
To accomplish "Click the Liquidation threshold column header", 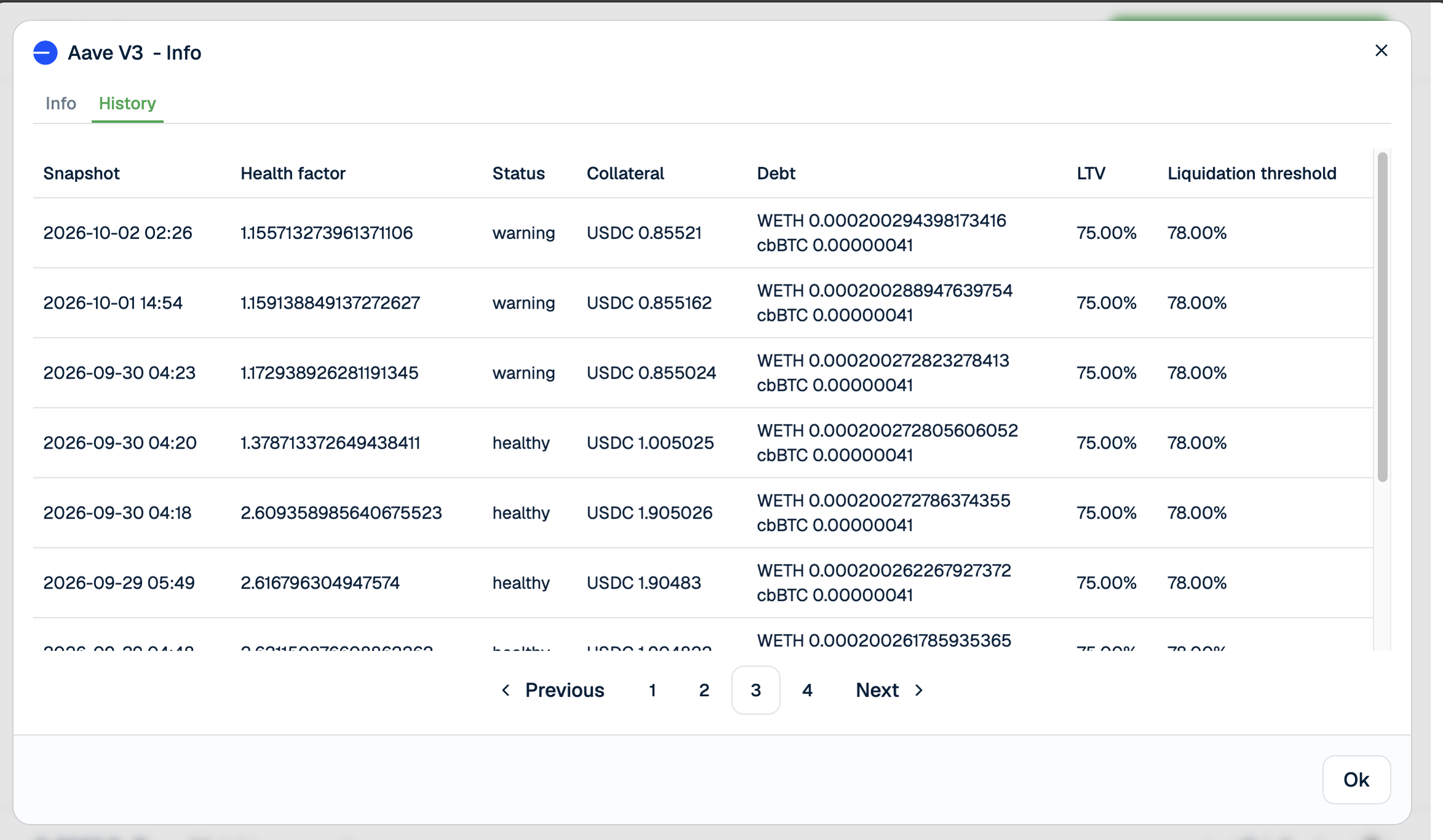I will click(x=1252, y=173).
